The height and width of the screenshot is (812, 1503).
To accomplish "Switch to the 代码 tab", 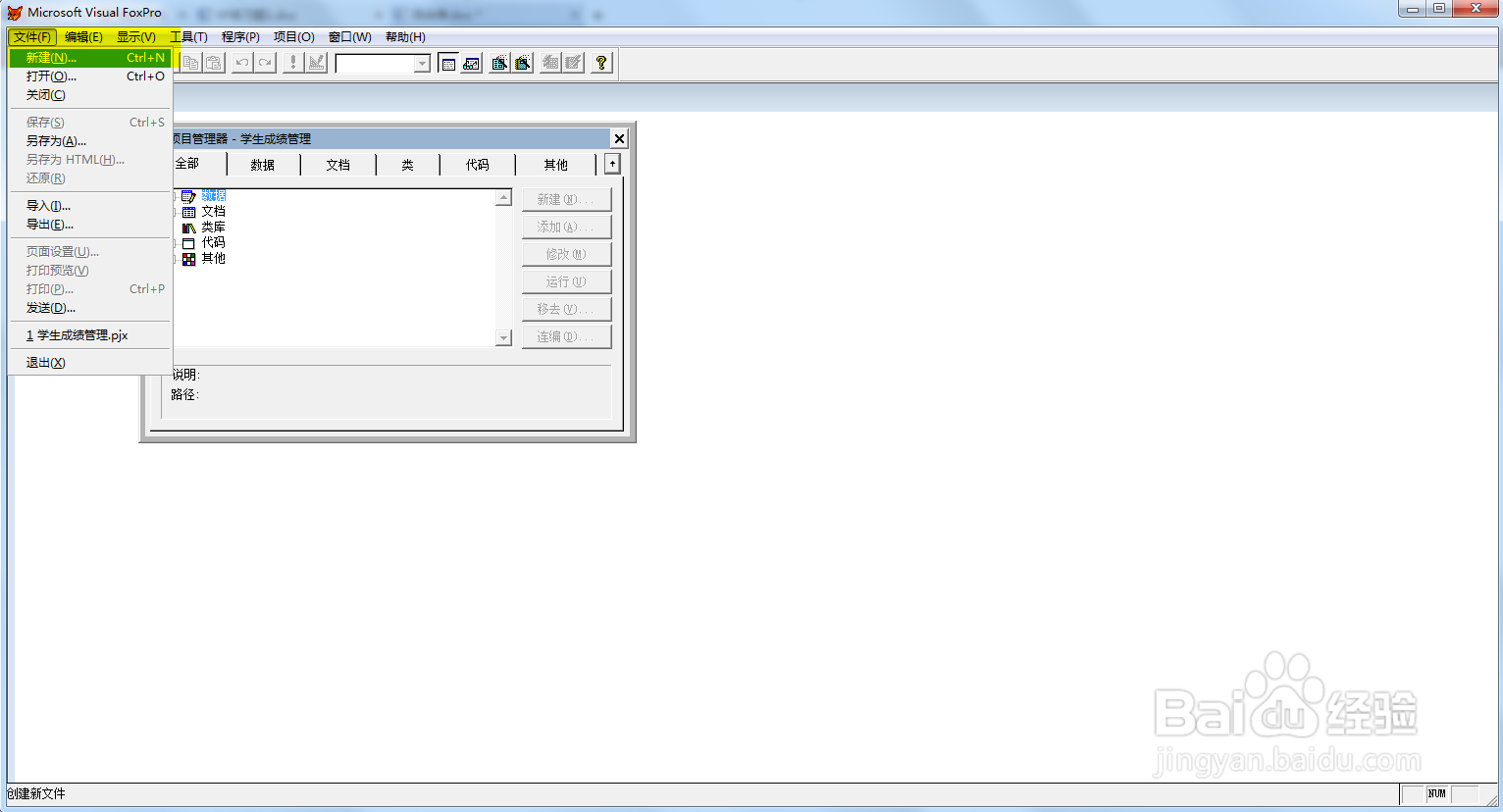I will pos(478,165).
